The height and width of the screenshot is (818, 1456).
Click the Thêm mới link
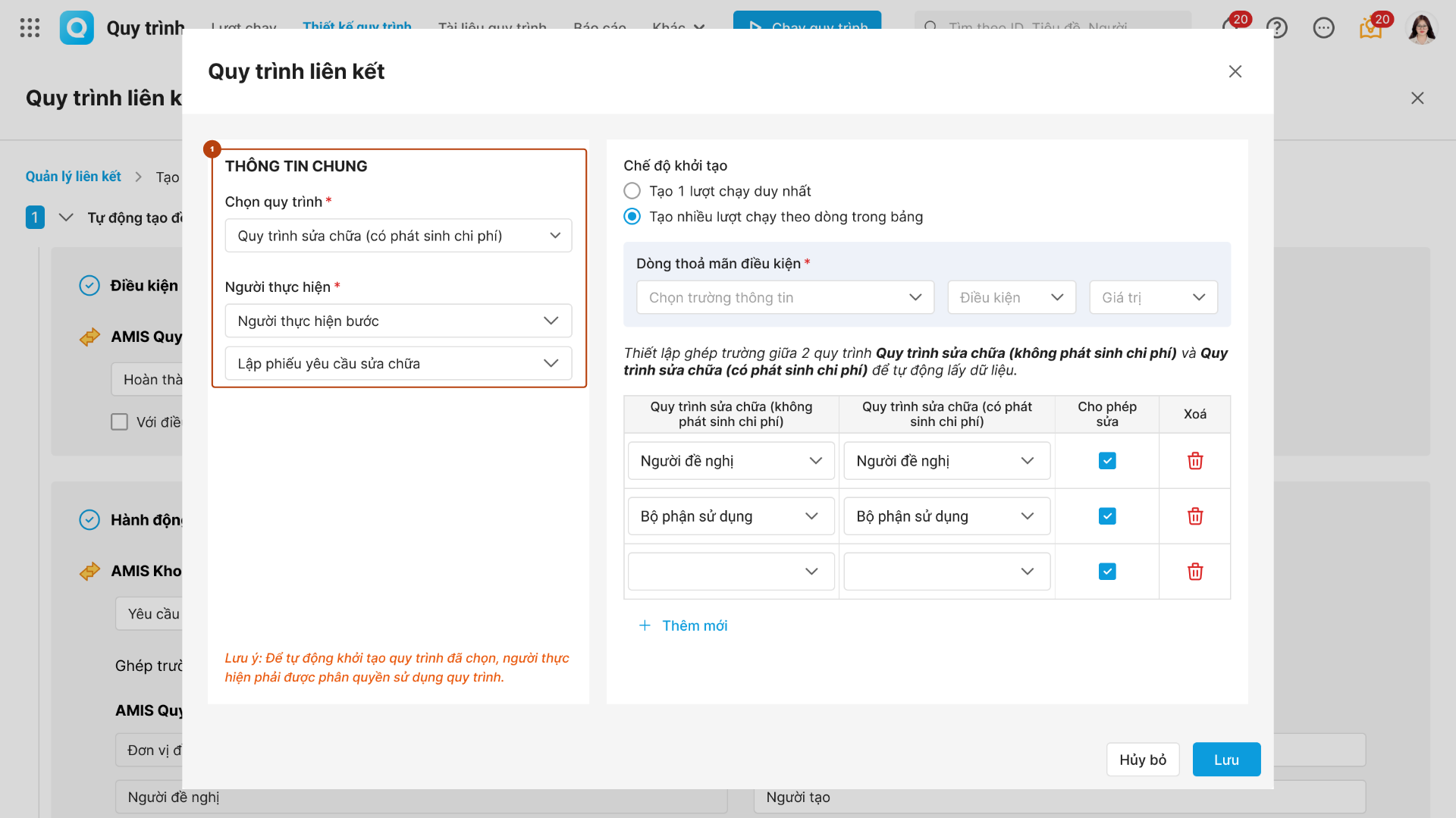point(684,625)
